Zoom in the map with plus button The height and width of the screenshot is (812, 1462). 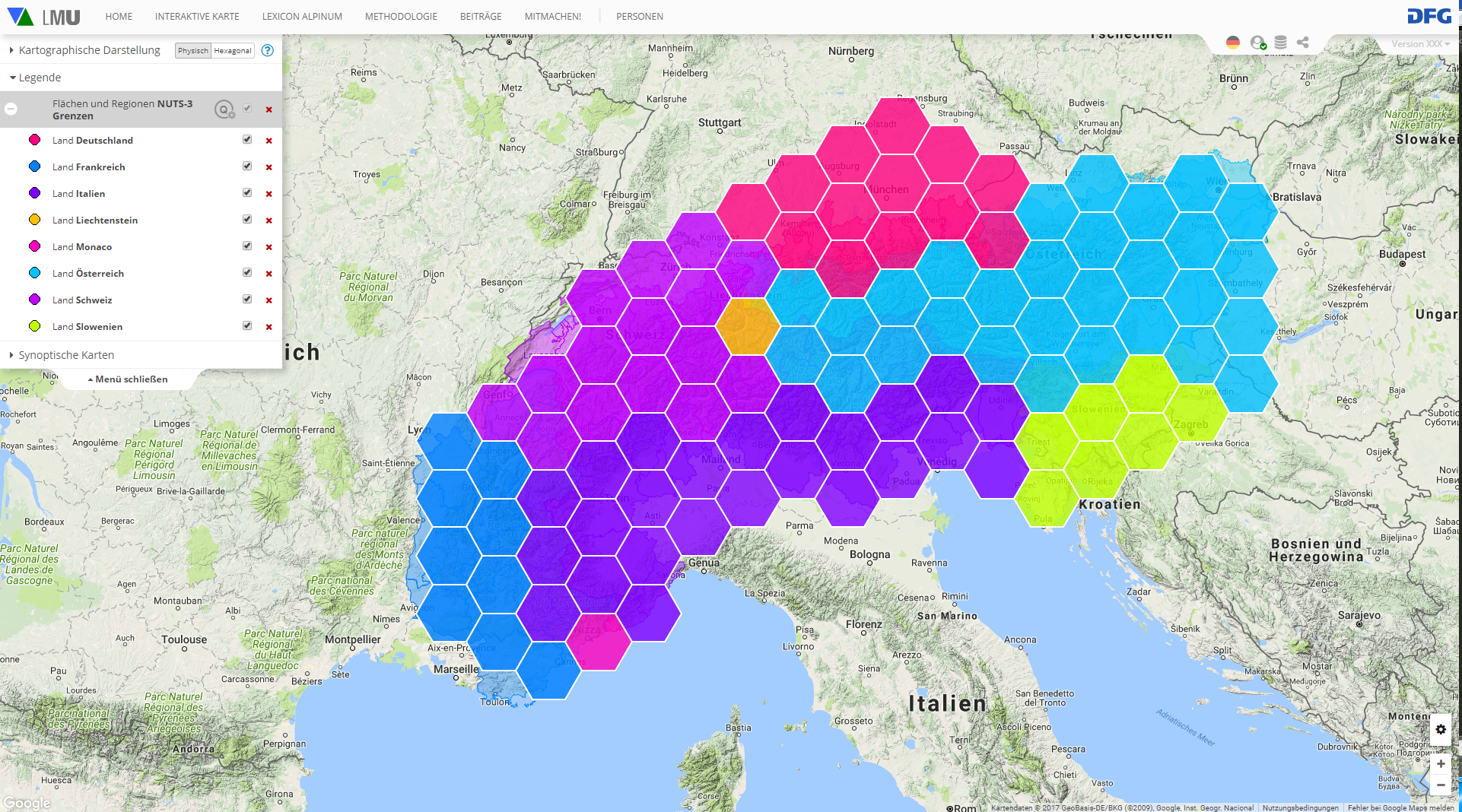(1441, 763)
